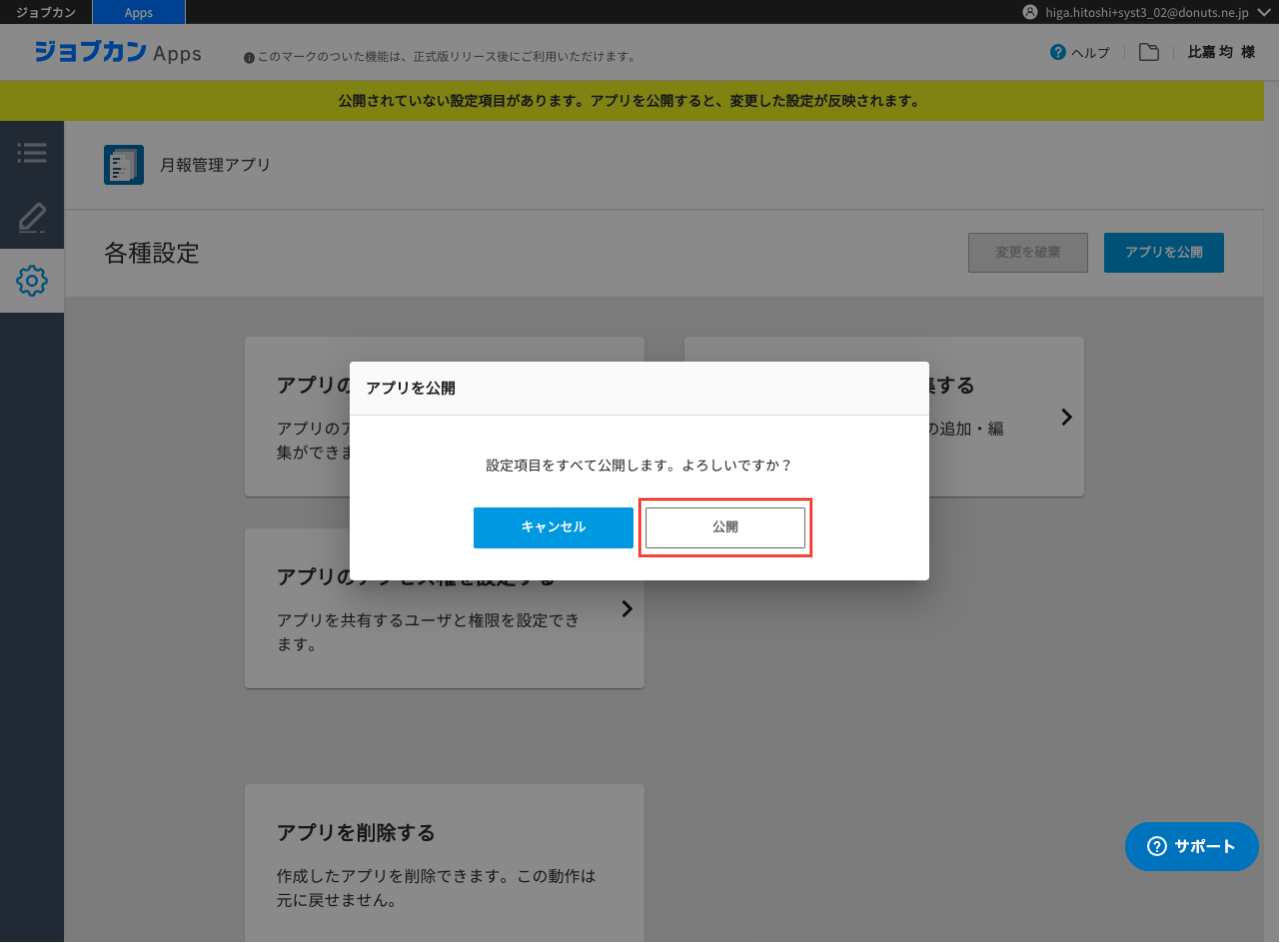Click the info mark icon beside the release note
This screenshot has height=943, width=1280.
(249, 58)
